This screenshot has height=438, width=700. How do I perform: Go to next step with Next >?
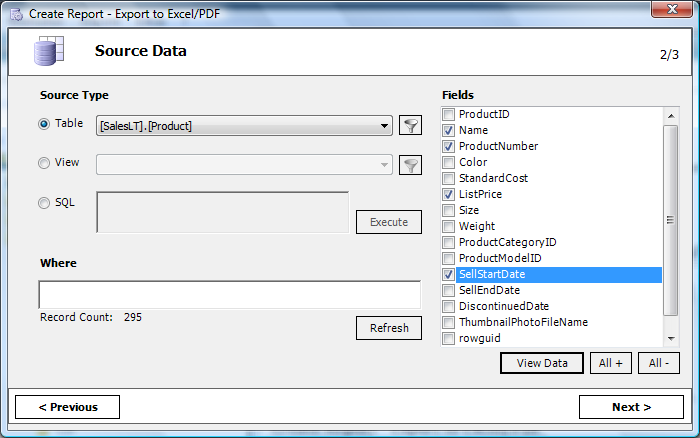[631, 407]
